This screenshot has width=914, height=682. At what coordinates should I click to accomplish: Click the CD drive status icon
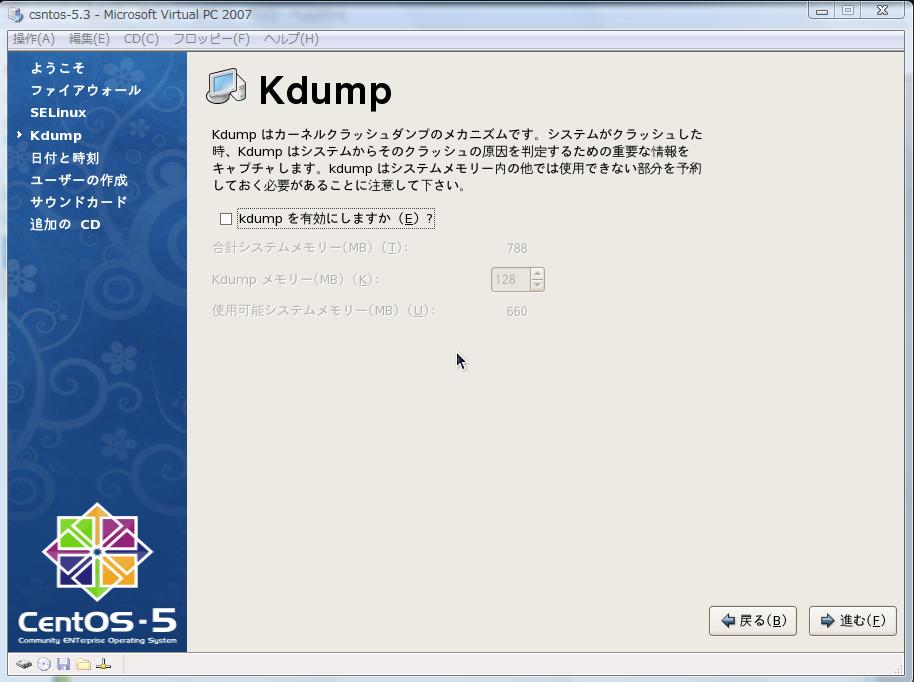click(x=44, y=664)
